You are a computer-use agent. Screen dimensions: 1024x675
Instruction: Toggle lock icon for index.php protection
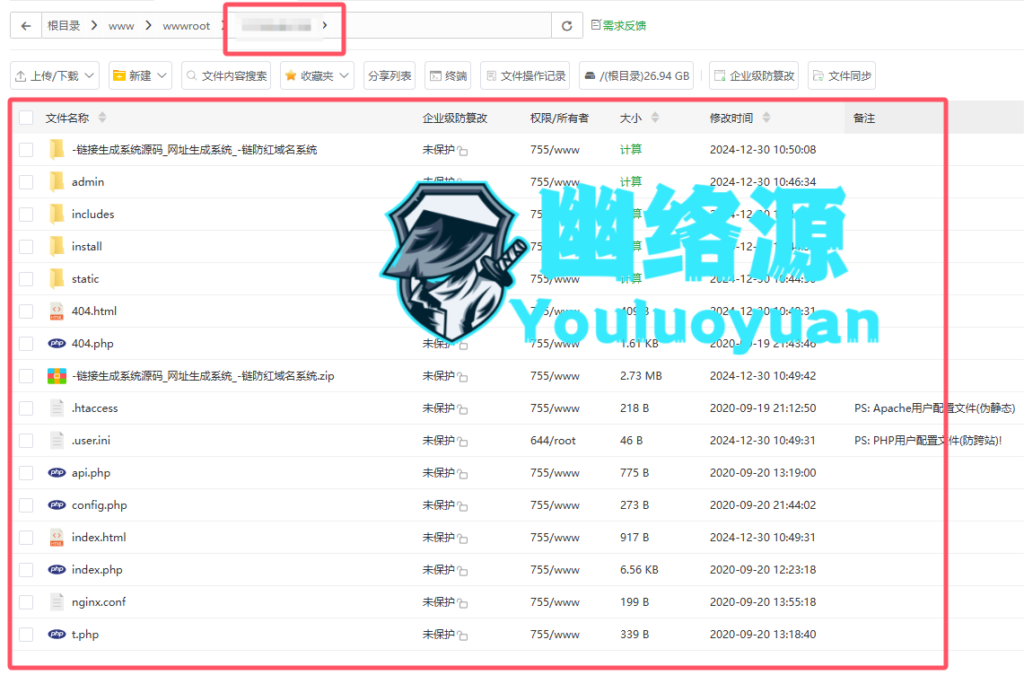(x=463, y=571)
